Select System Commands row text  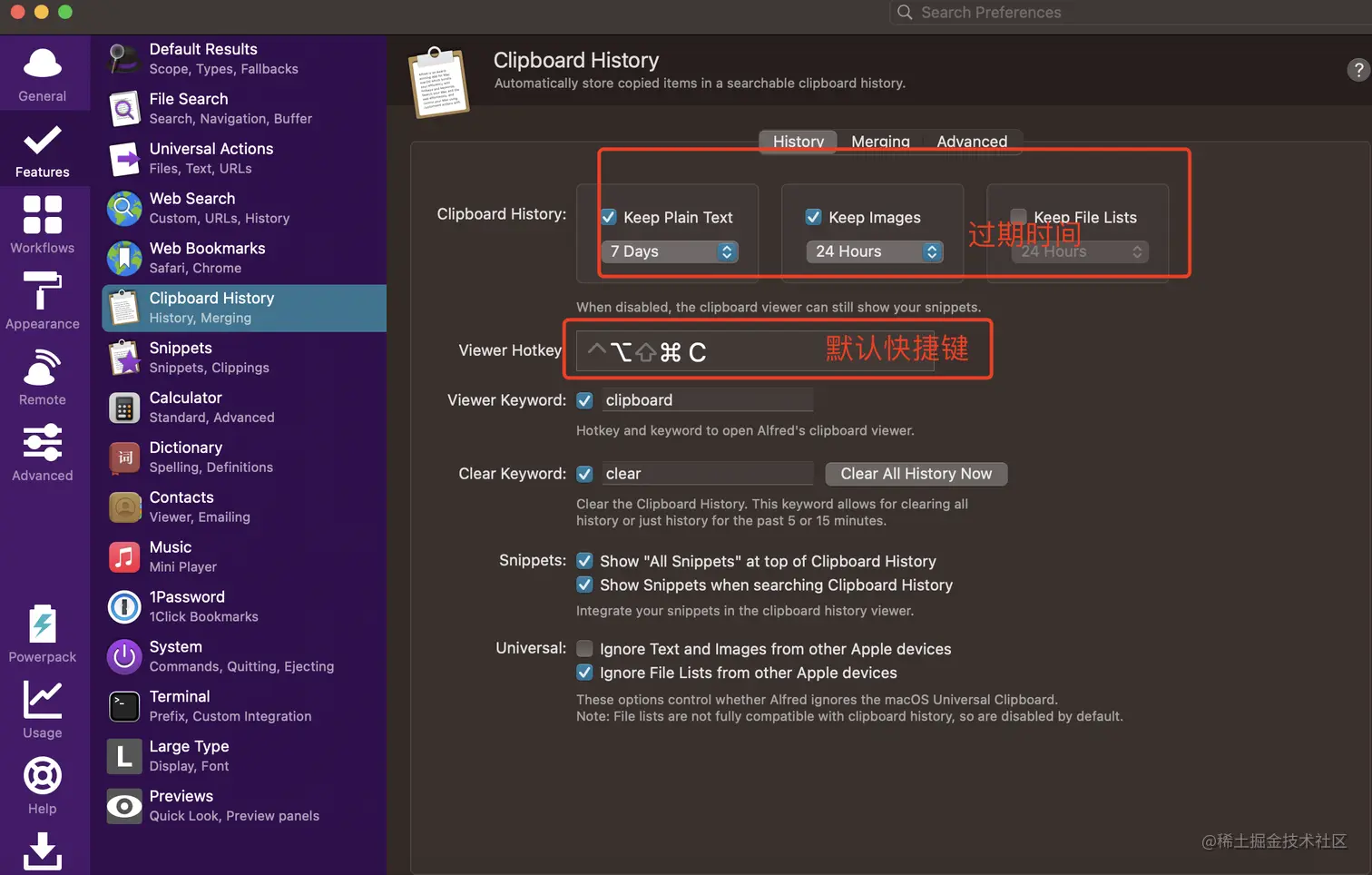(x=241, y=656)
